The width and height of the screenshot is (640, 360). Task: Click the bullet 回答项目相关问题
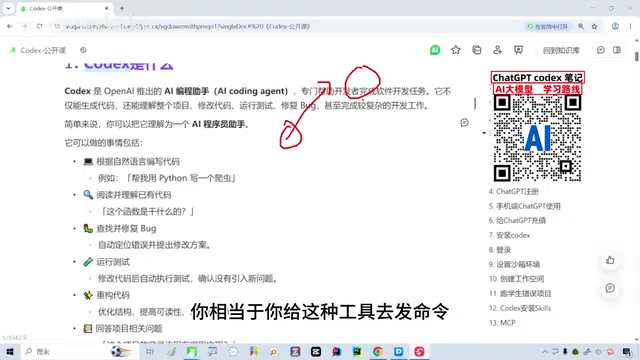point(129,329)
